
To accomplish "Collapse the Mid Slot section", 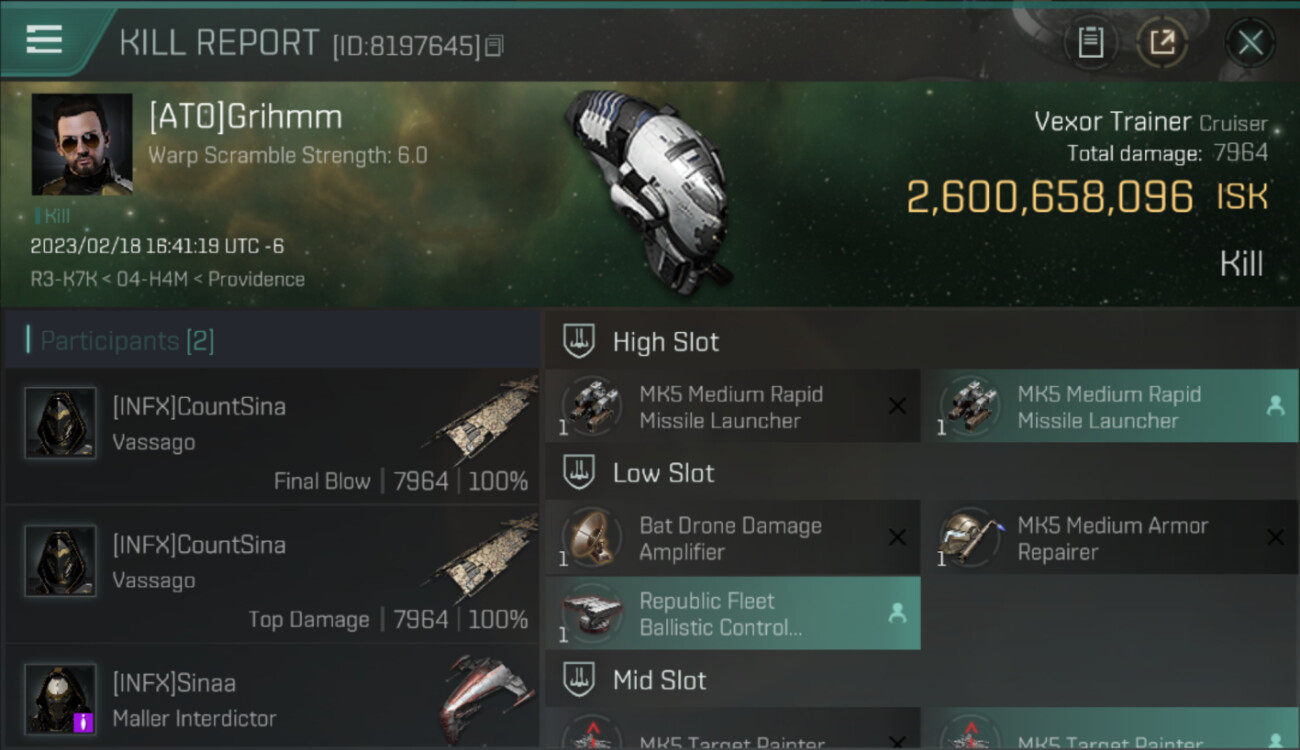I will pos(578,680).
